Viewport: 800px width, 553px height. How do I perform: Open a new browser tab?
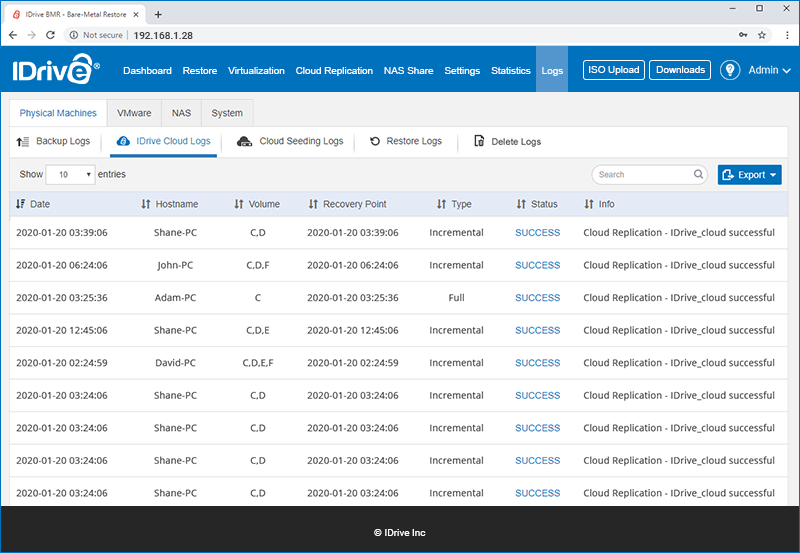pos(158,14)
